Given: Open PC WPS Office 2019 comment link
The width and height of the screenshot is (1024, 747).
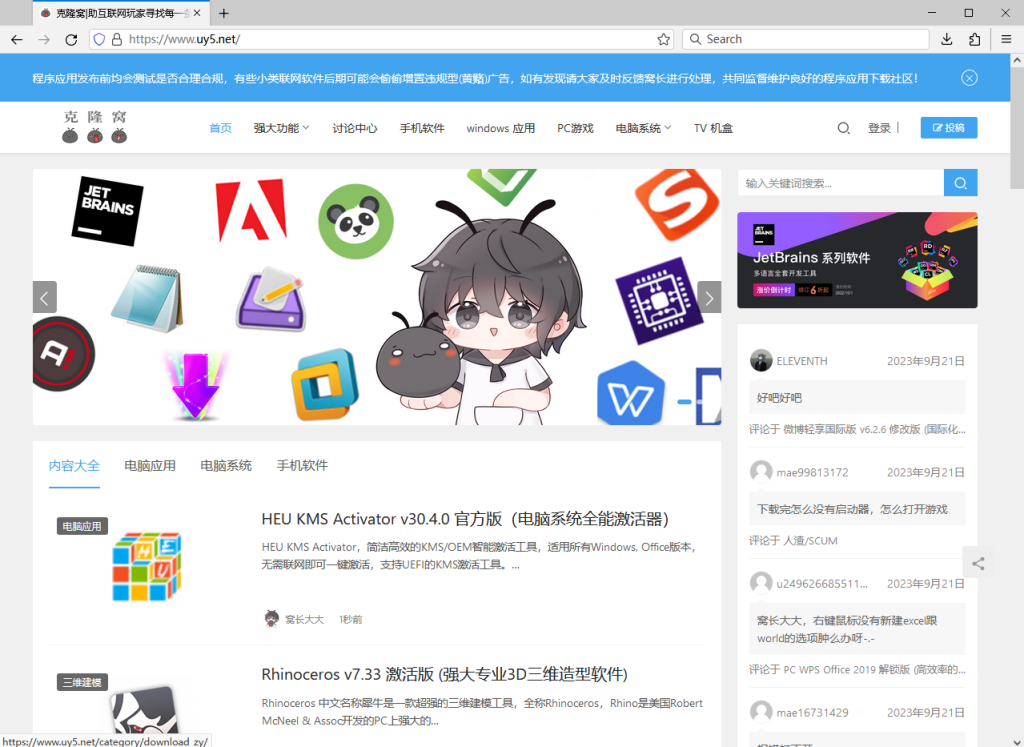Looking at the screenshot, I should click(x=874, y=669).
